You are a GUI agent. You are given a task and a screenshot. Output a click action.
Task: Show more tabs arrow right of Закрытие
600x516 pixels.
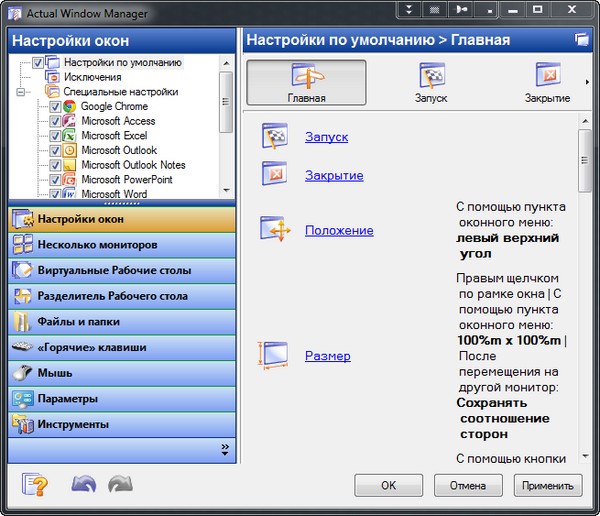point(587,82)
